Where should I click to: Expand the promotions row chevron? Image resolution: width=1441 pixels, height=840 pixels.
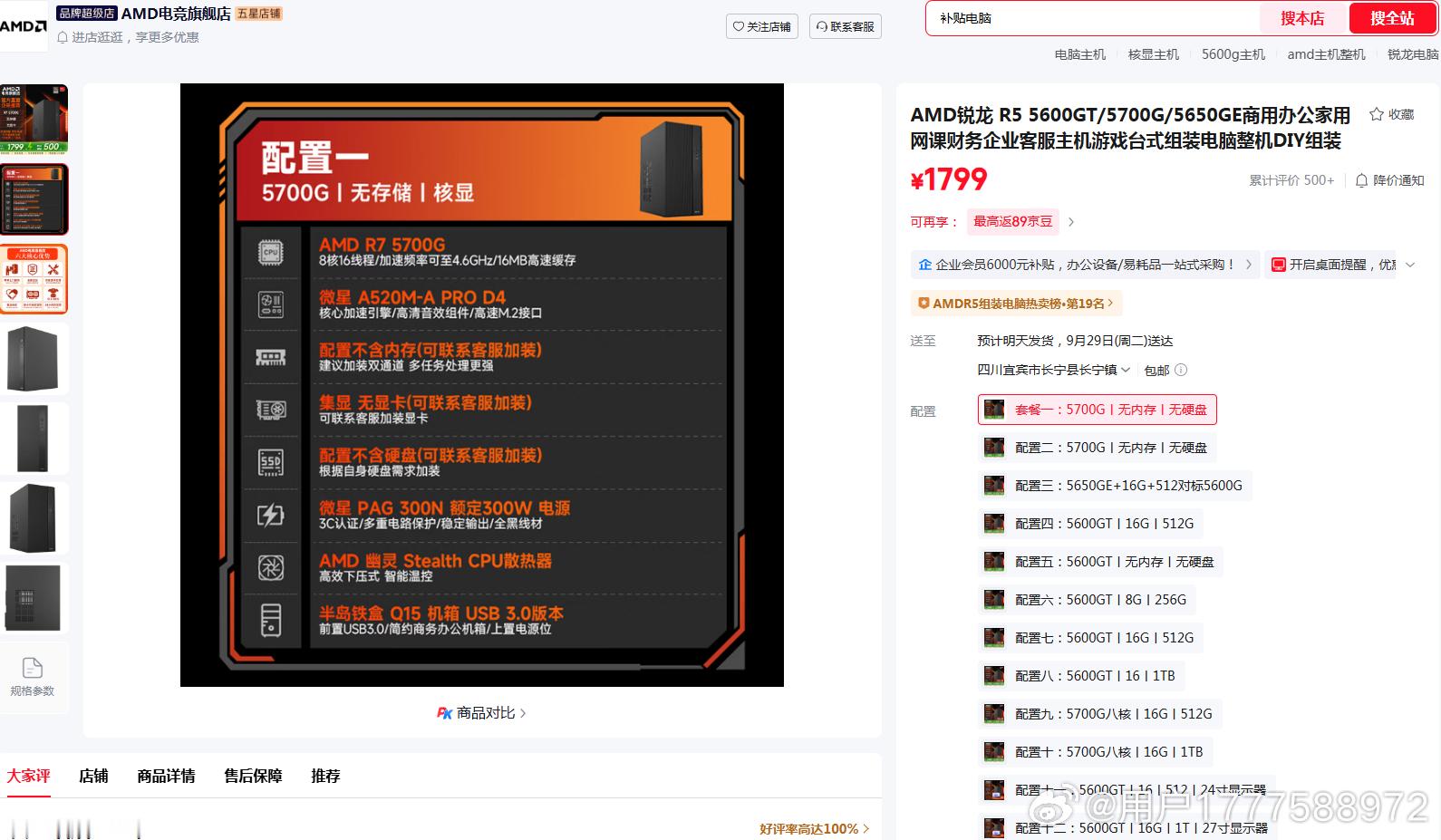(x=1410, y=265)
